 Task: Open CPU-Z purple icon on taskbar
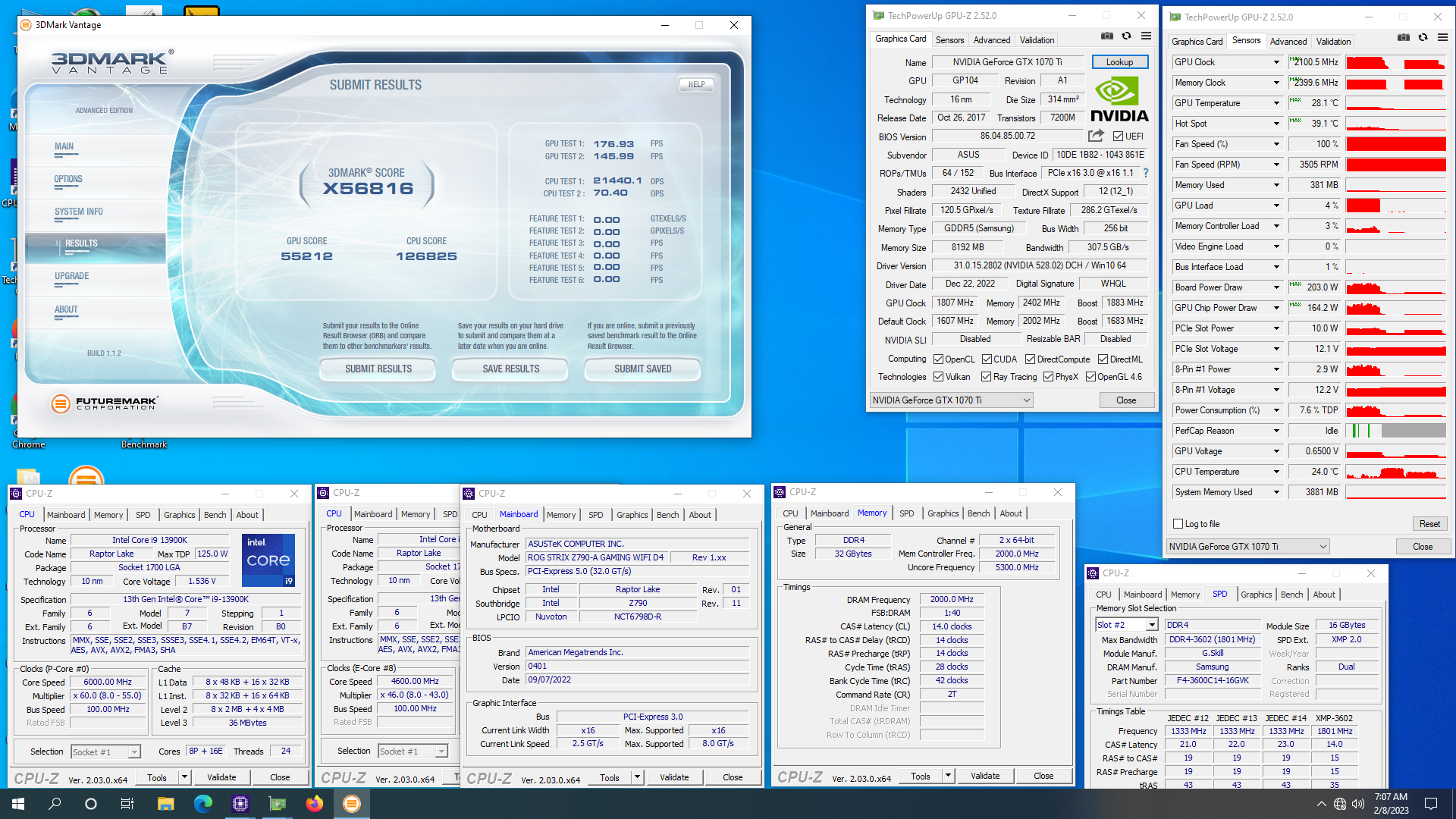pos(240,804)
